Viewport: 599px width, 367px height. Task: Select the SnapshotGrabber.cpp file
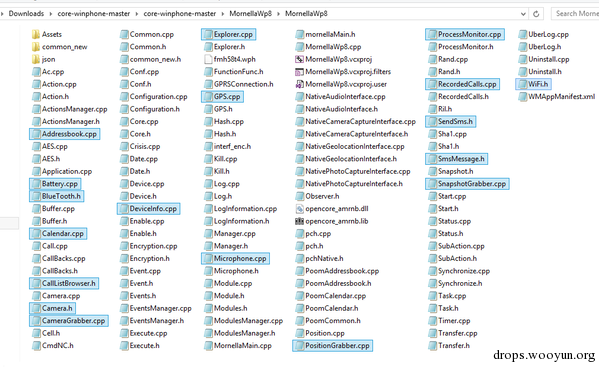pyautogui.click(x=467, y=184)
